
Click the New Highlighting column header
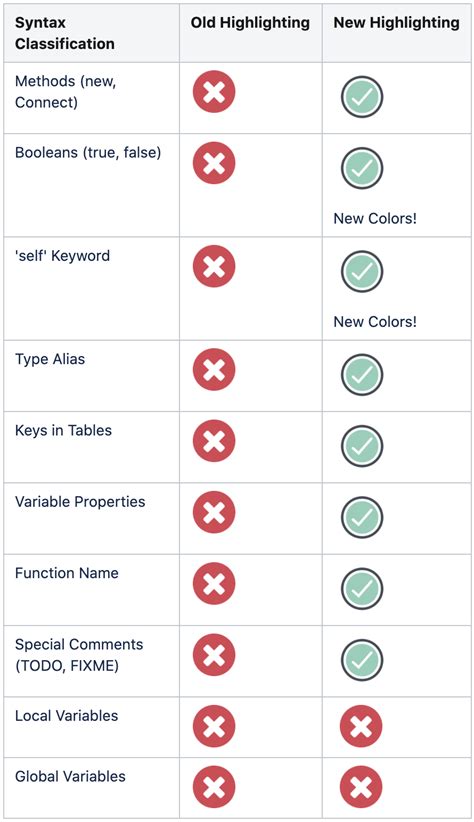[x=396, y=23]
